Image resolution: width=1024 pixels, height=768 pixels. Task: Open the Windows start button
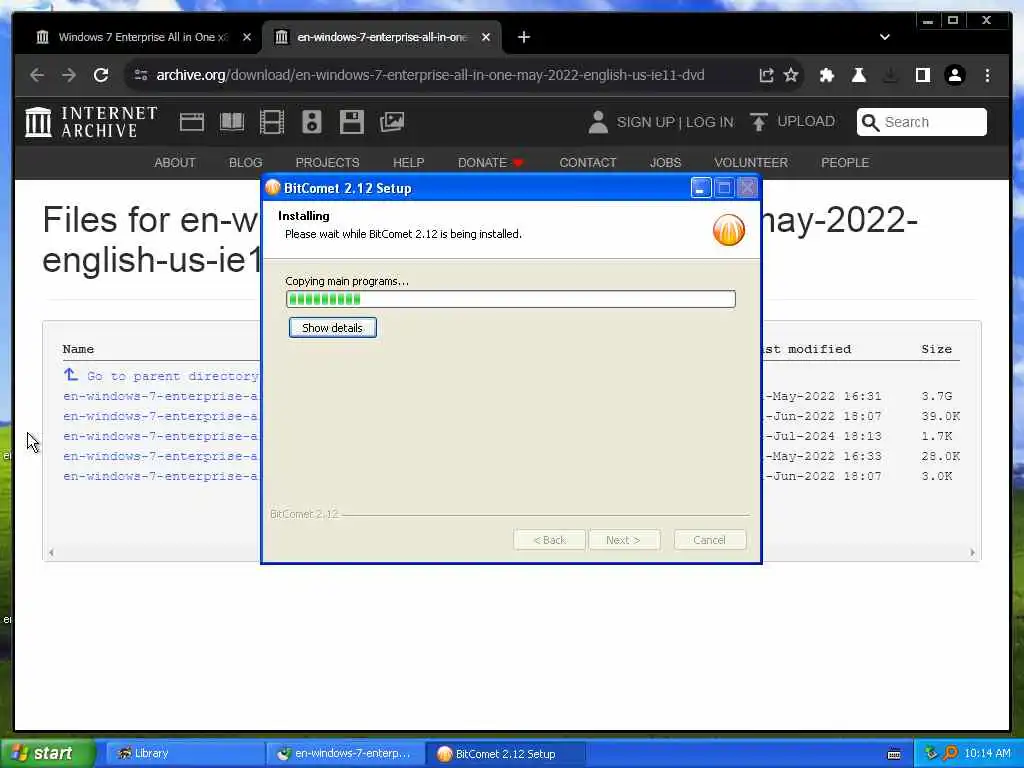tap(48, 754)
